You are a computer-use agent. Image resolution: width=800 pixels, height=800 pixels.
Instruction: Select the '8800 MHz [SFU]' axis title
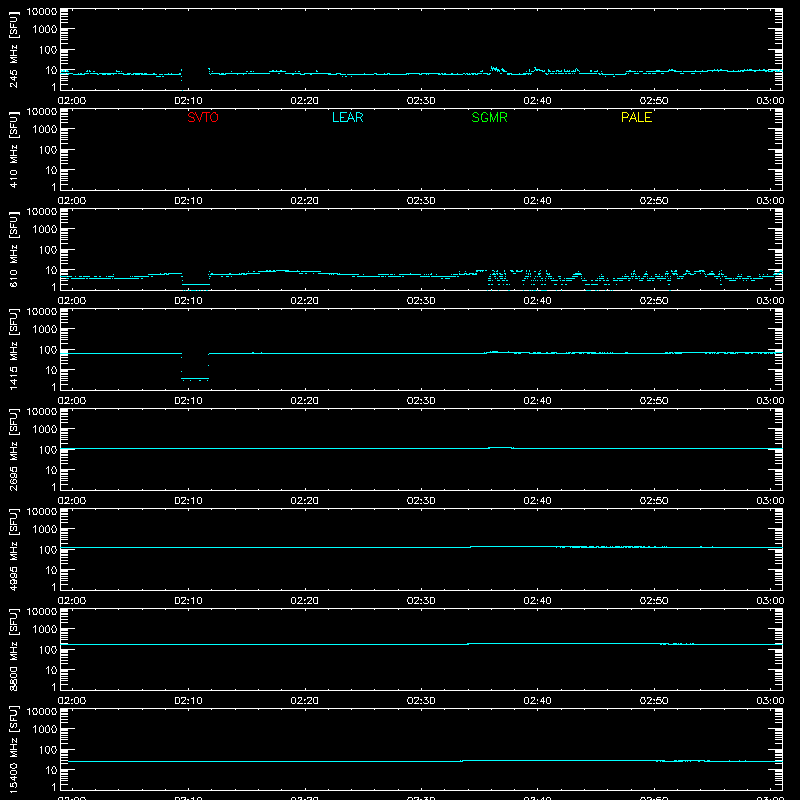coord(14,649)
